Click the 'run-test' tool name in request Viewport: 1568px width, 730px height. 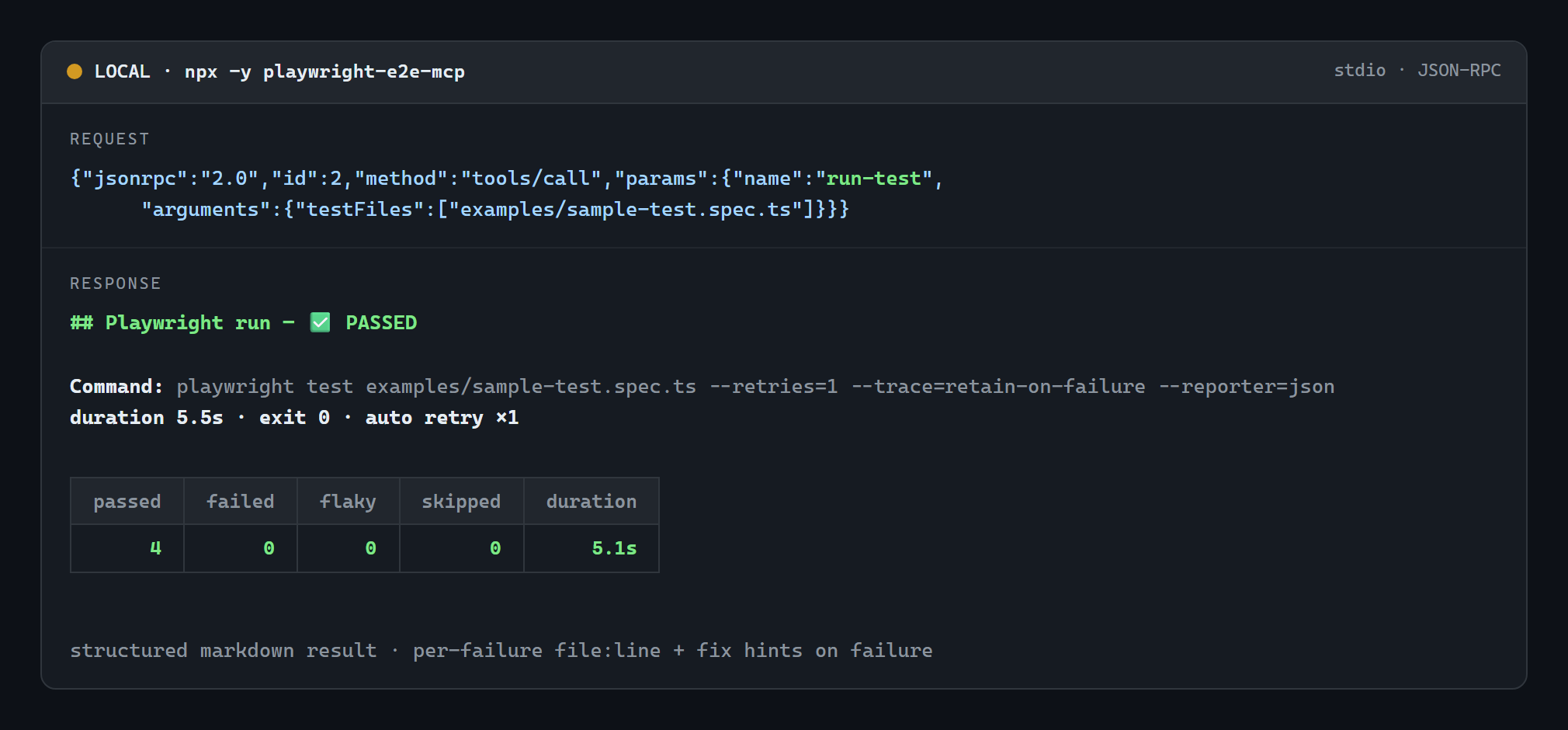(873, 179)
